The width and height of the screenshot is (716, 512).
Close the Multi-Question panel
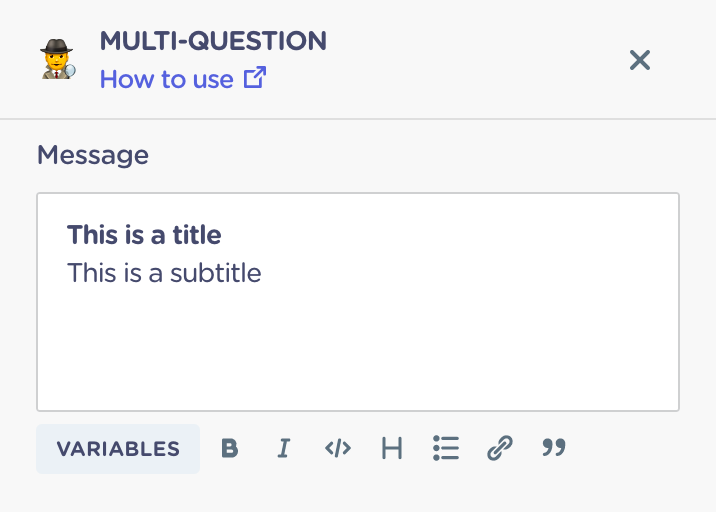[x=640, y=60]
